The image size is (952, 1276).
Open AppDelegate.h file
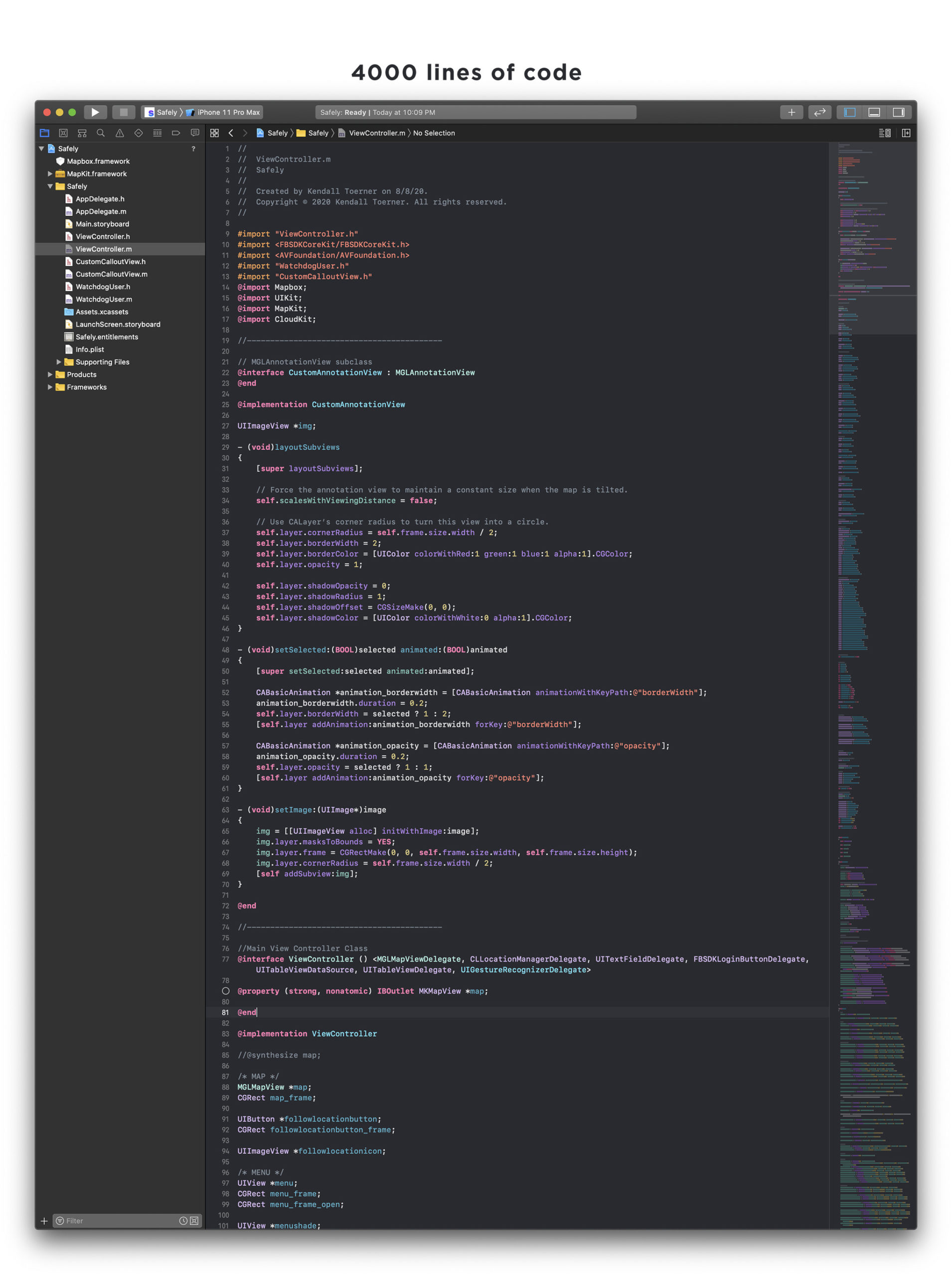point(100,199)
